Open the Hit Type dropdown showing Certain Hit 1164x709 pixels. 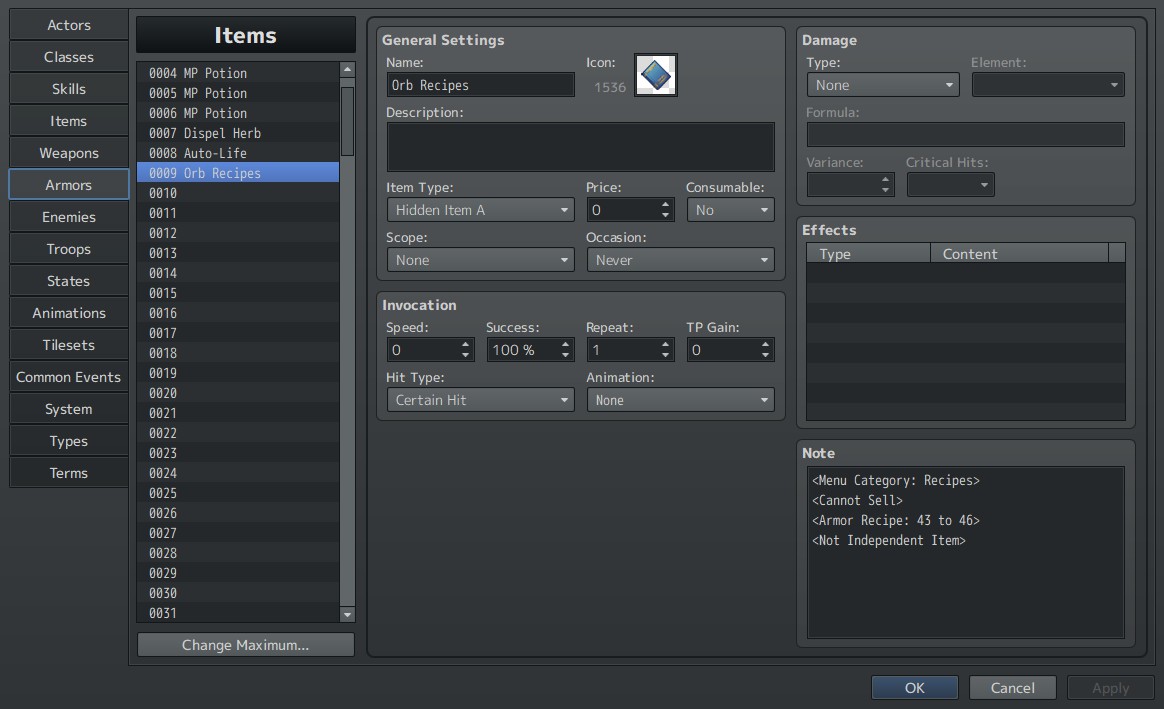(x=480, y=400)
